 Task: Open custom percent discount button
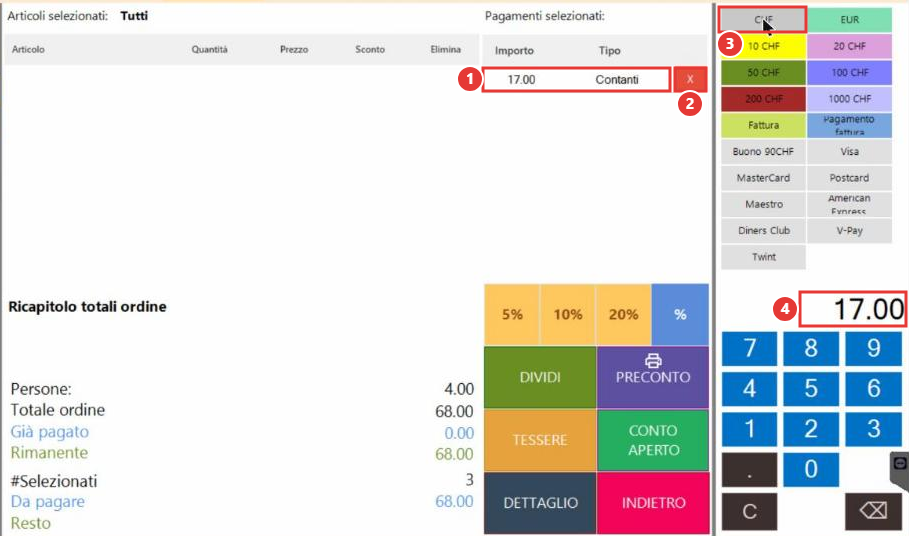tap(680, 315)
